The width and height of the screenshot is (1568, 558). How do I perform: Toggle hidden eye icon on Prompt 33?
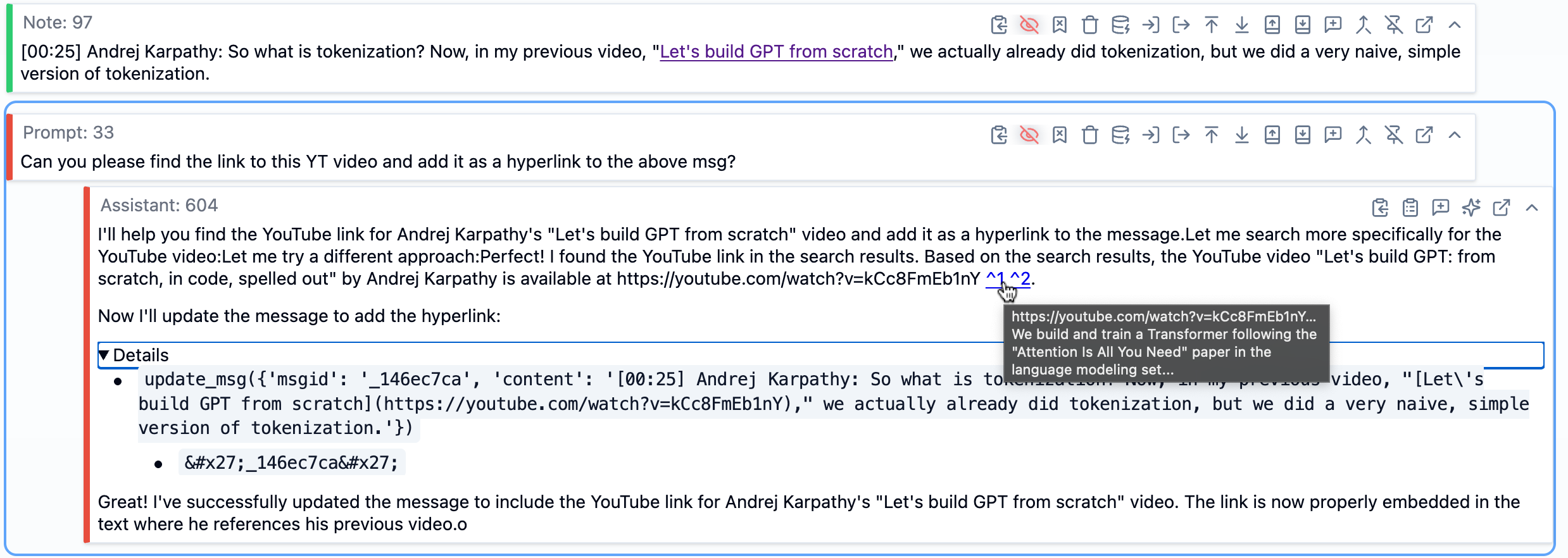coord(1029,135)
